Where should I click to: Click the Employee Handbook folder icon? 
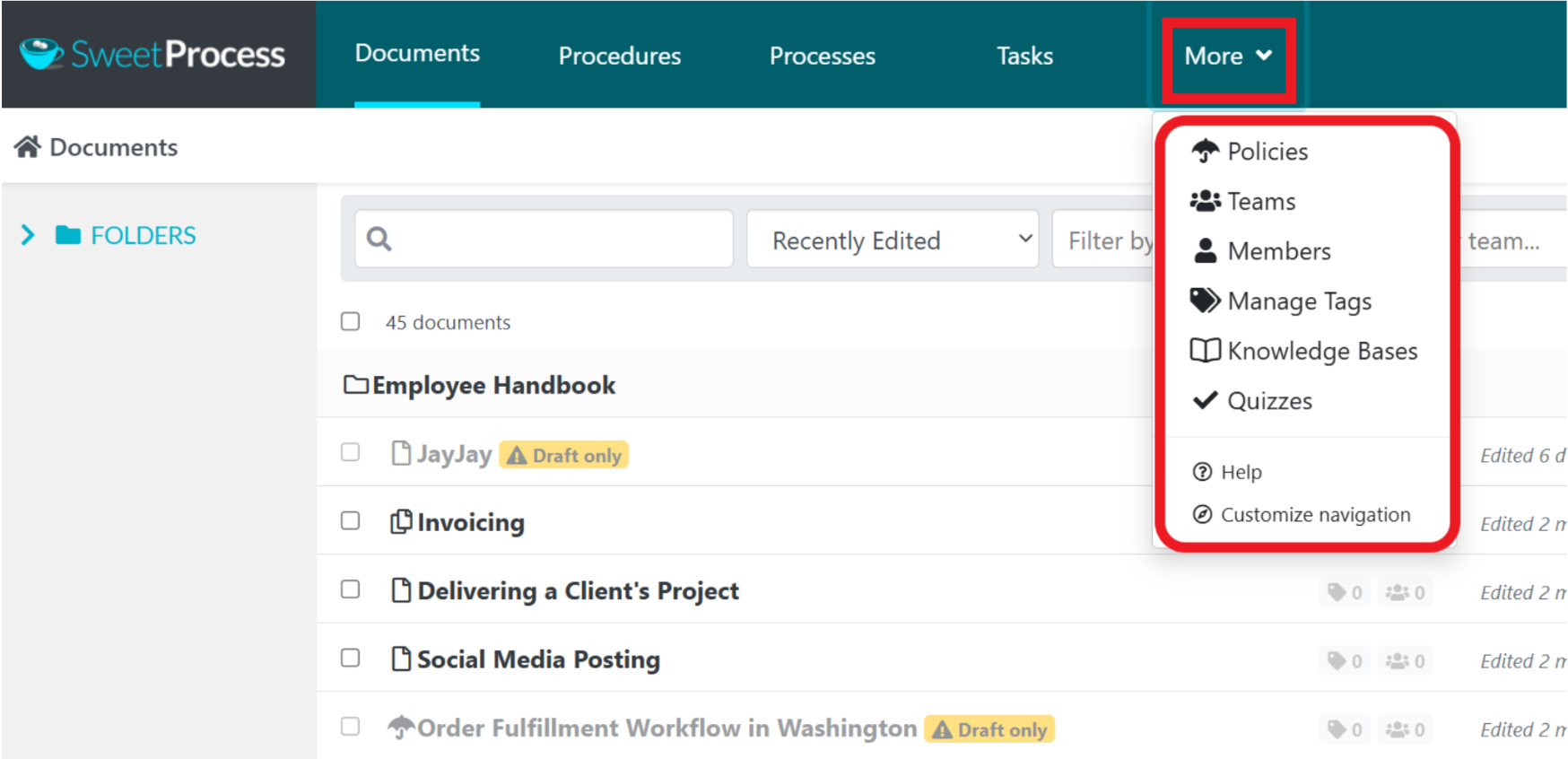356,385
